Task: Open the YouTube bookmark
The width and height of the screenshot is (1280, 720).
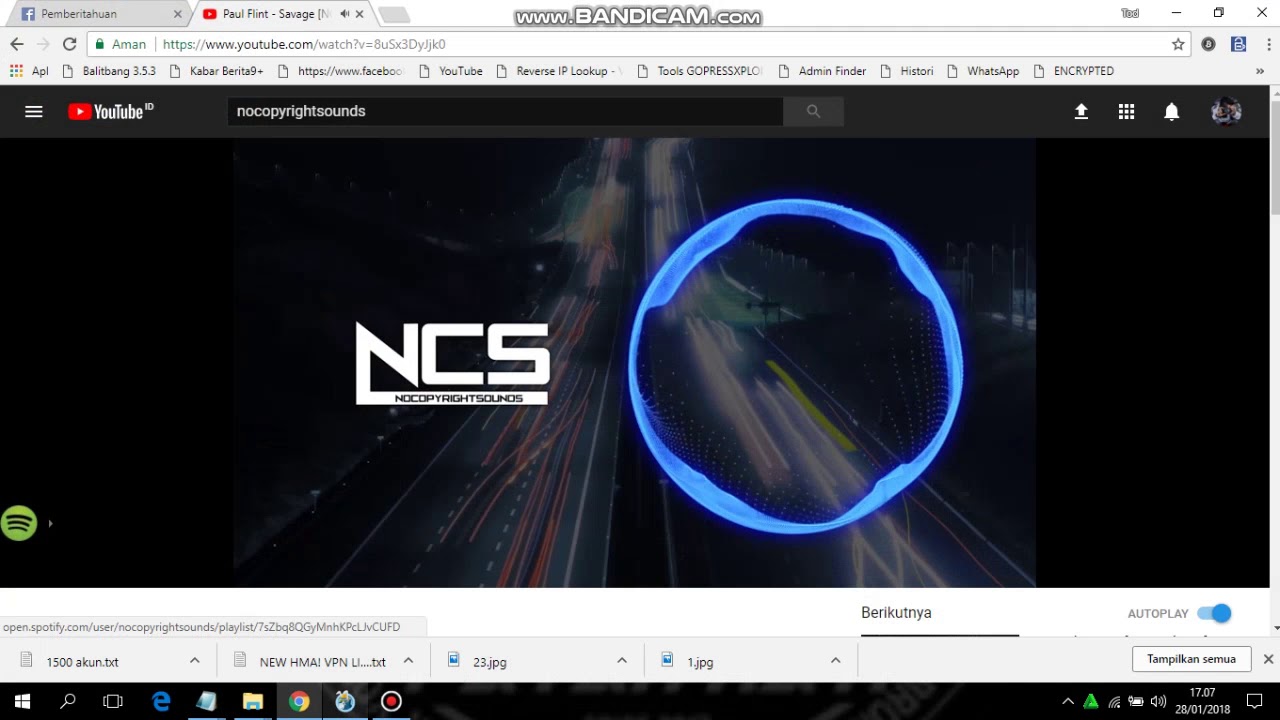Action: [x=451, y=71]
